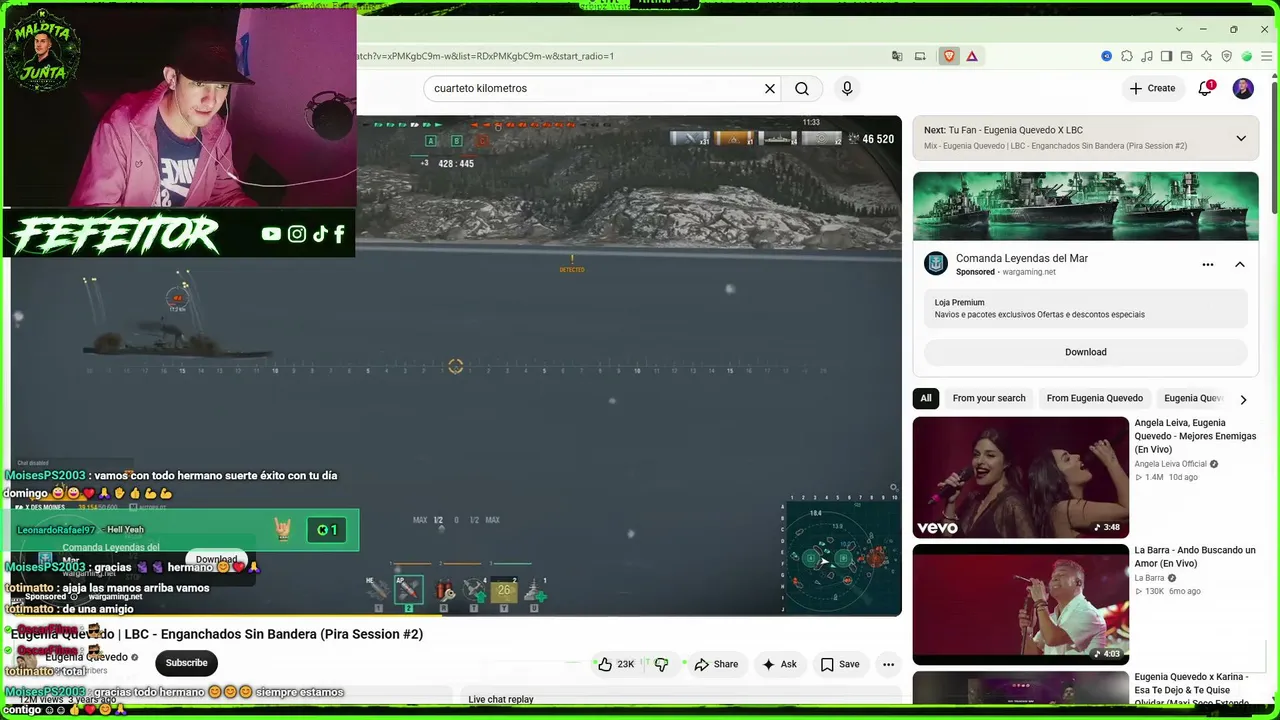Click the blue extension icon in toolbar
The width and height of the screenshot is (1280, 720).
pos(1106,56)
